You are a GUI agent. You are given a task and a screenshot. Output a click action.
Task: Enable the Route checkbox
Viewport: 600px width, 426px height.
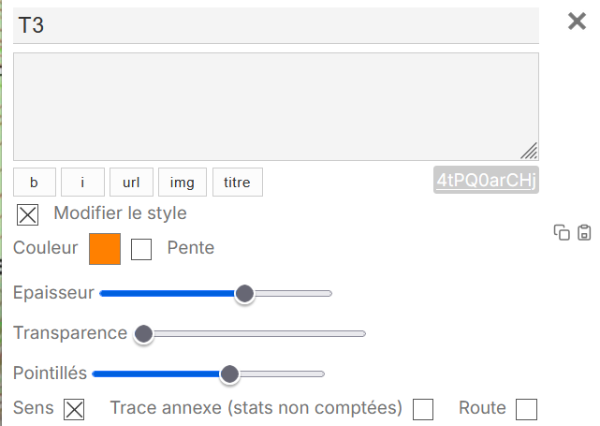tap(526, 409)
